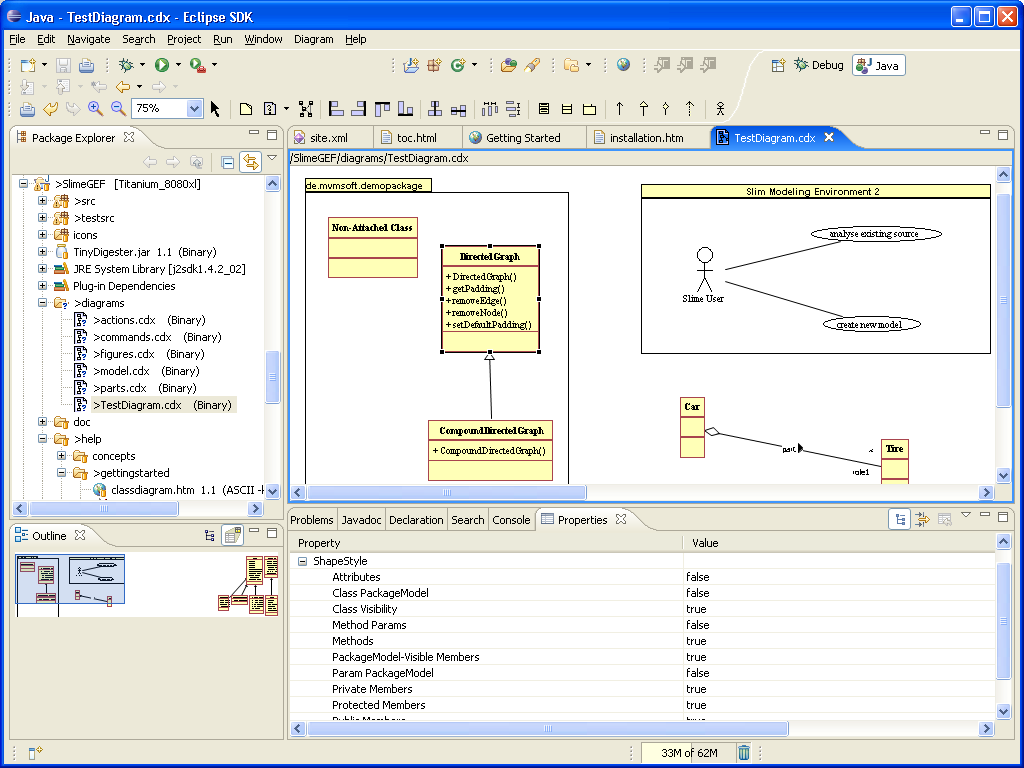This screenshot has width=1024, height=768.
Task: Open the Console tab
Action: pos(511,520)
